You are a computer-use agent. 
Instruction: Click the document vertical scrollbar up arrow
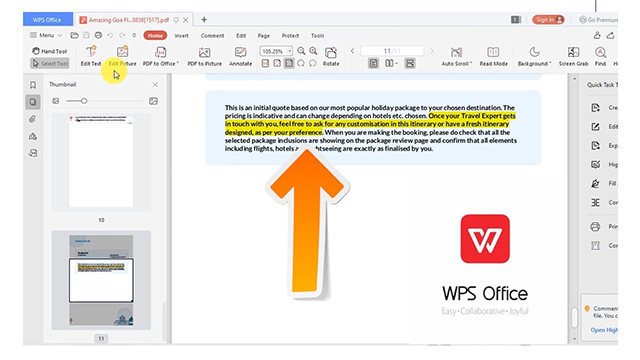click(x=575, y=78)
